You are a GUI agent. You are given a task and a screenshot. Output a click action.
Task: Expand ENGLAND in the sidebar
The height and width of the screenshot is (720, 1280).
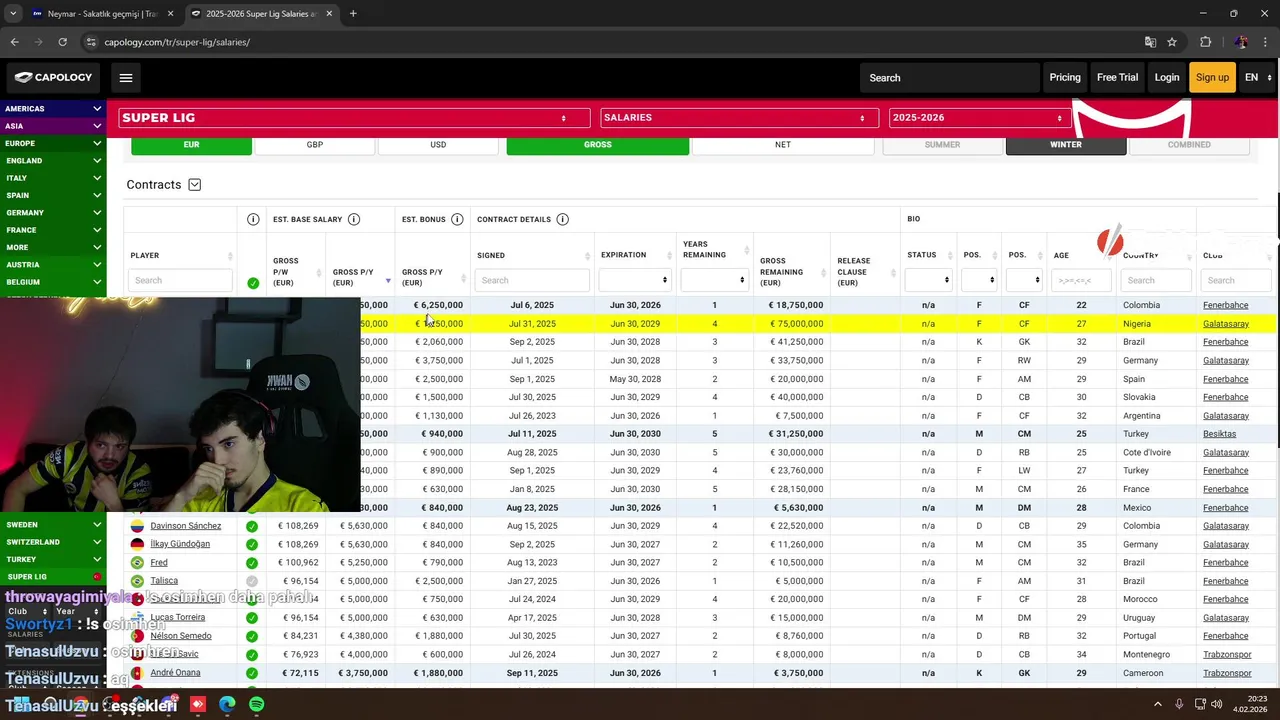point(53,161)
